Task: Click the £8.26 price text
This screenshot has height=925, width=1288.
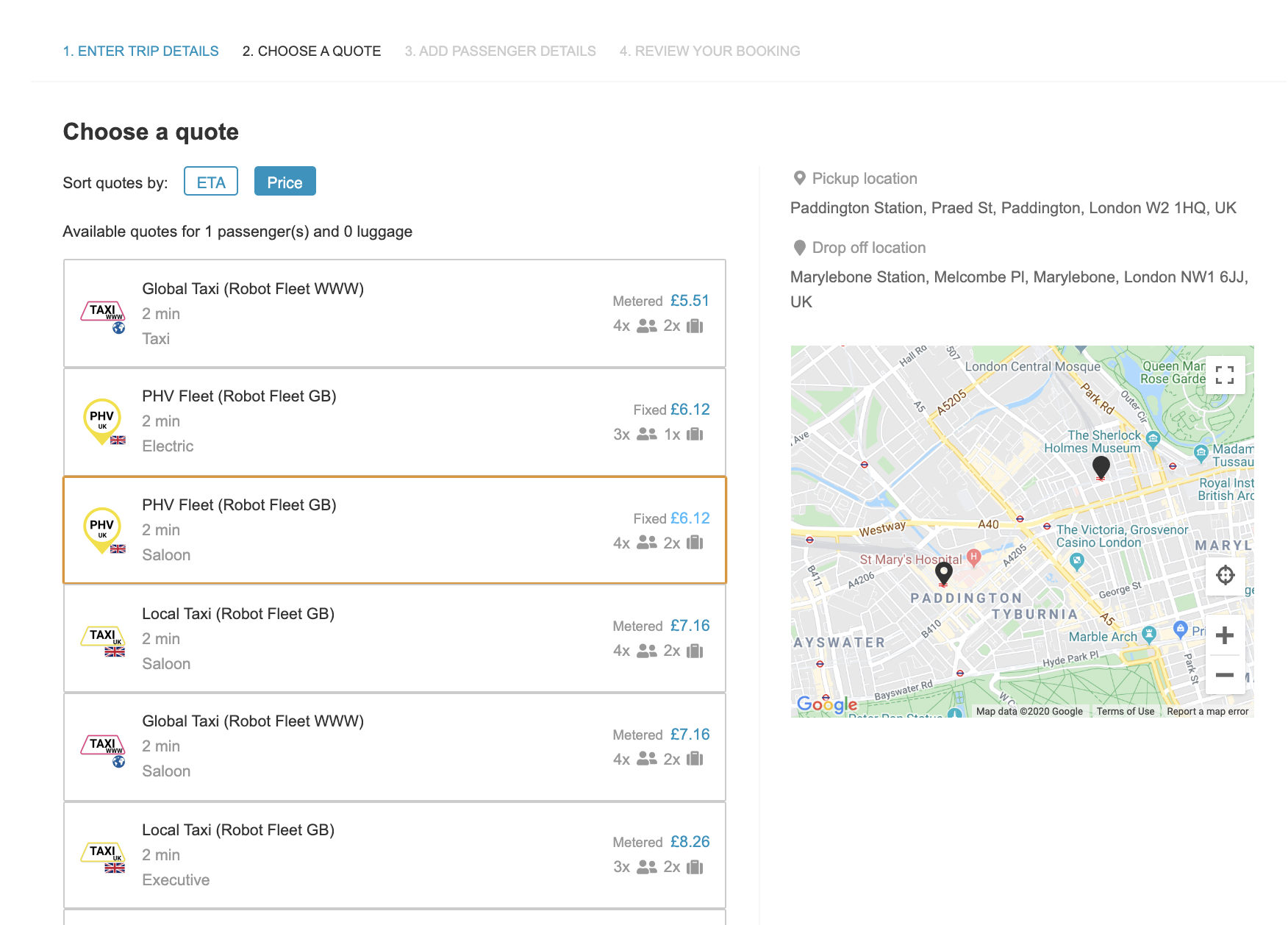Action: tap(690, 842)
